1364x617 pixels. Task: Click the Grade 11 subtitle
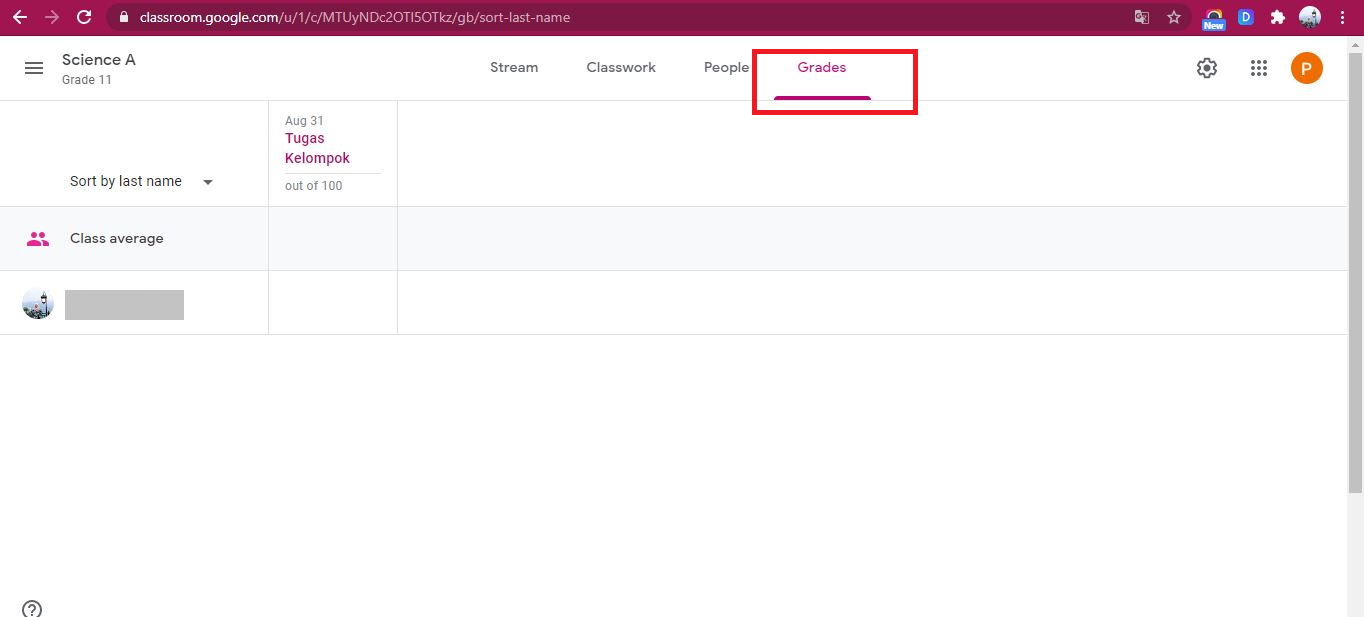[87, 80]
